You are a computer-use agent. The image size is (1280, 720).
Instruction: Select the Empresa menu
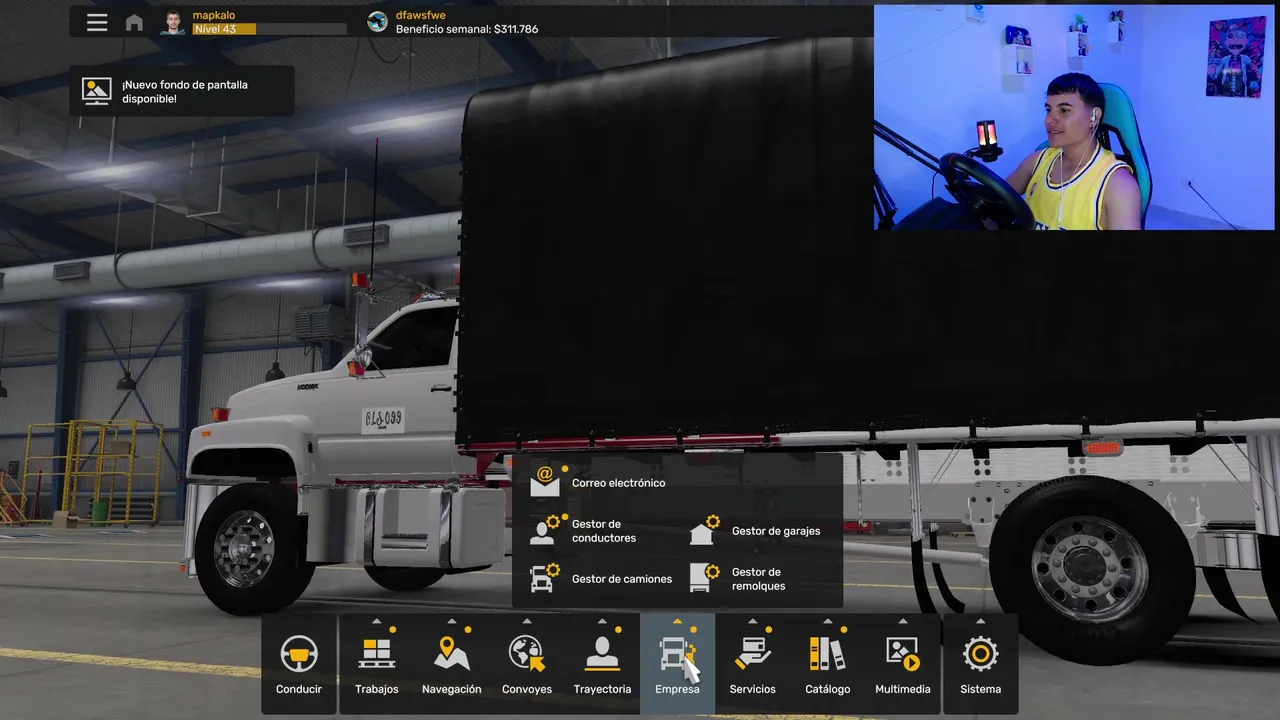click(x=677, y=664)
